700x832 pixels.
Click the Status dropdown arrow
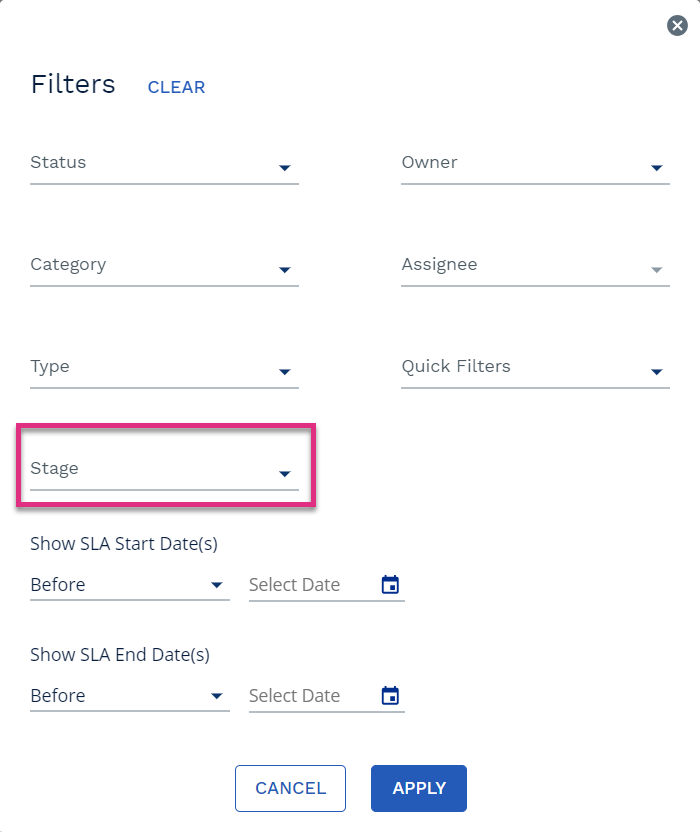coord(285,168)
